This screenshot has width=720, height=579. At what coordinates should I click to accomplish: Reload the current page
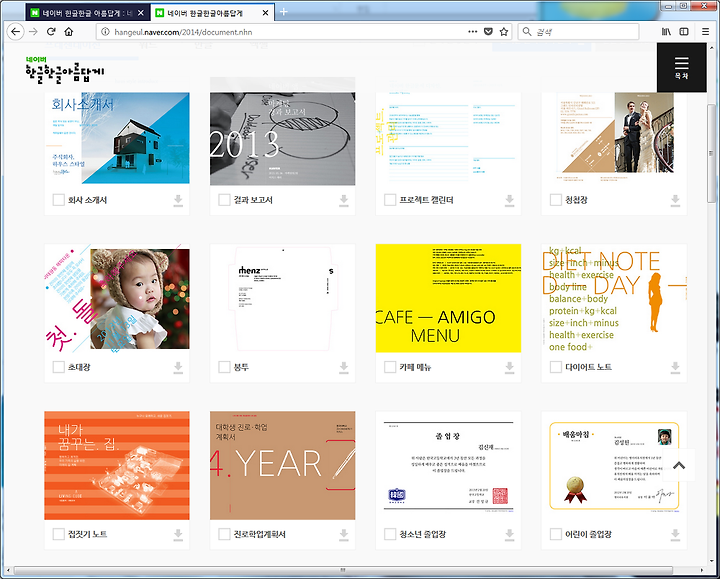[51, 32]
